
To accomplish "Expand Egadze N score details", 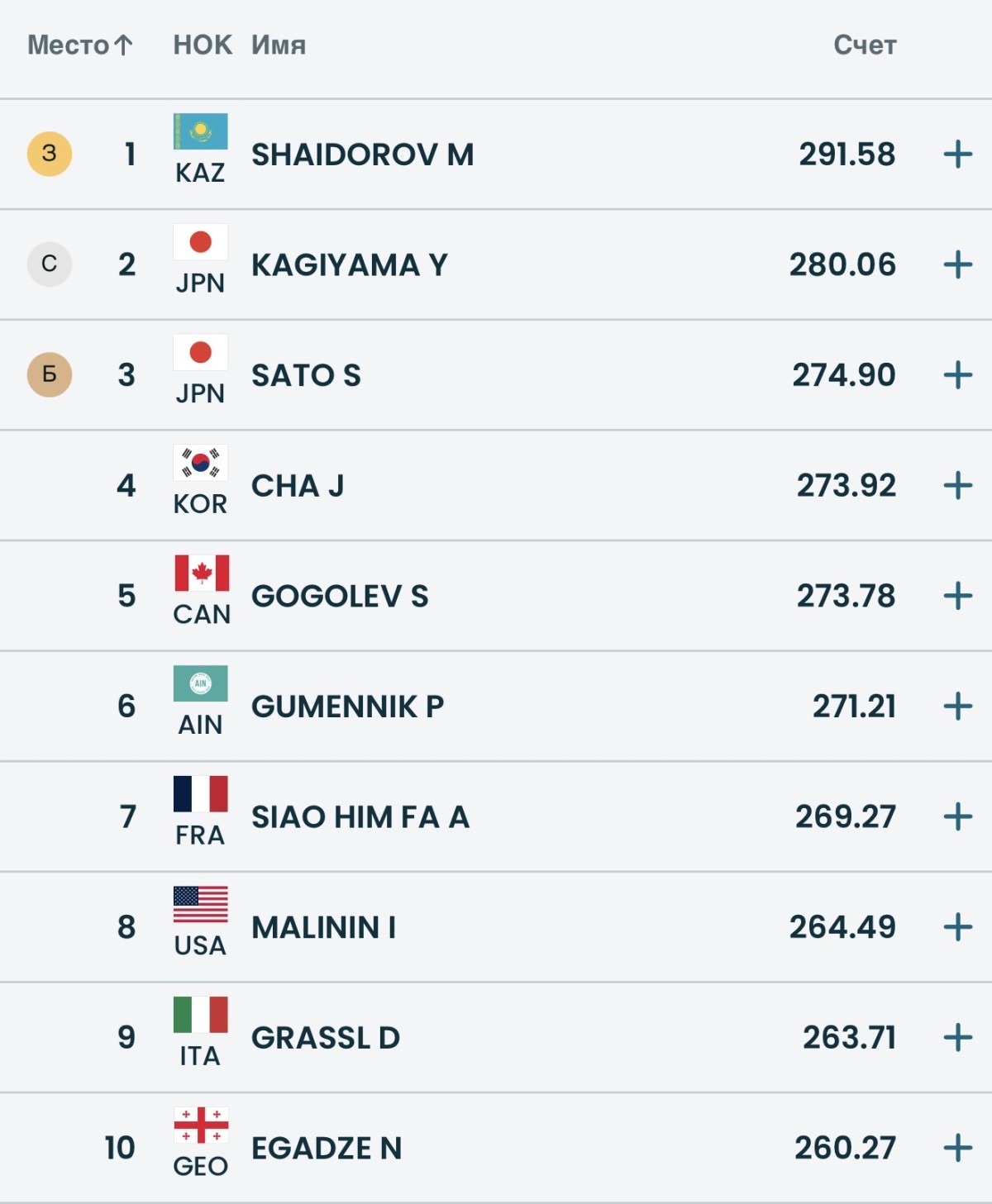I will click(957, 1148).
